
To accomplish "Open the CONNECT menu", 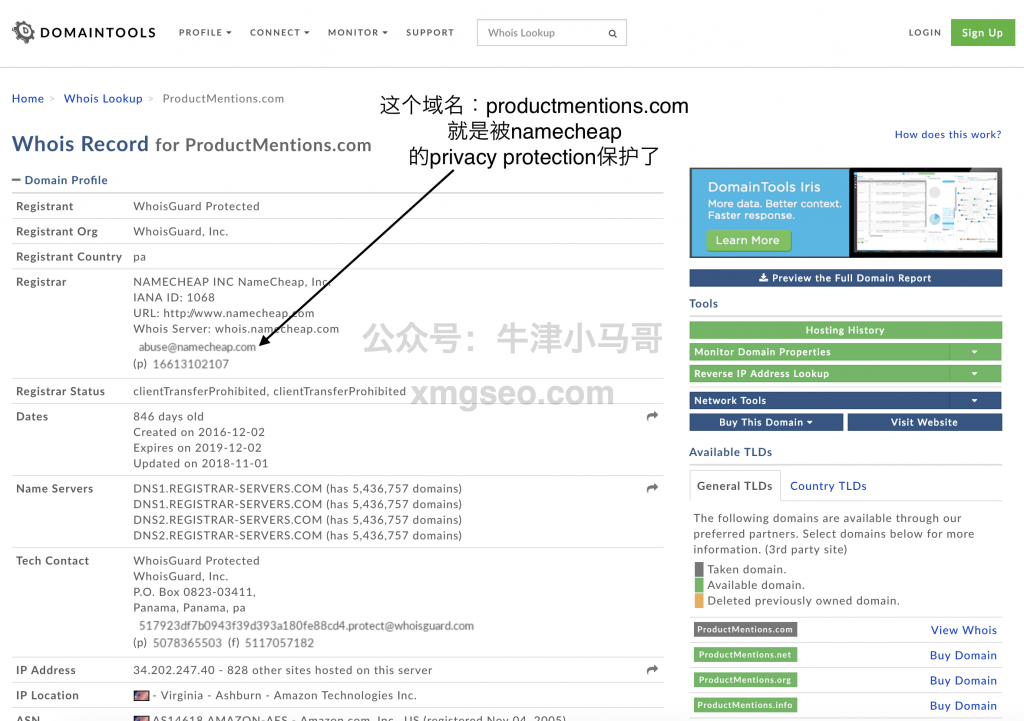I will pyautogui.click(x=280, y=32).
